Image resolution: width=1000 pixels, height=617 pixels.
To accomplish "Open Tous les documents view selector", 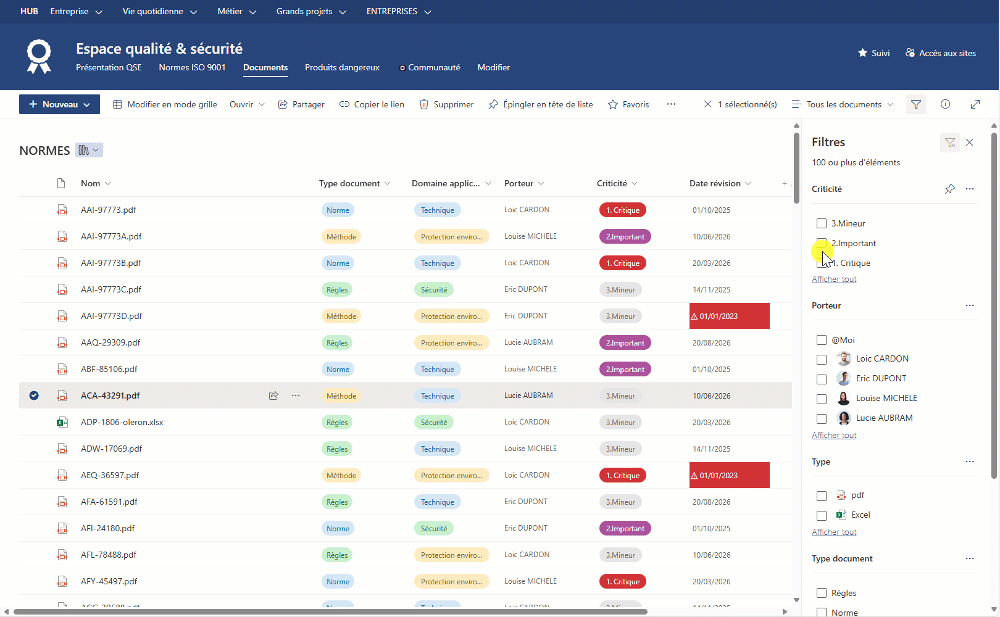I will pos(842,104).
